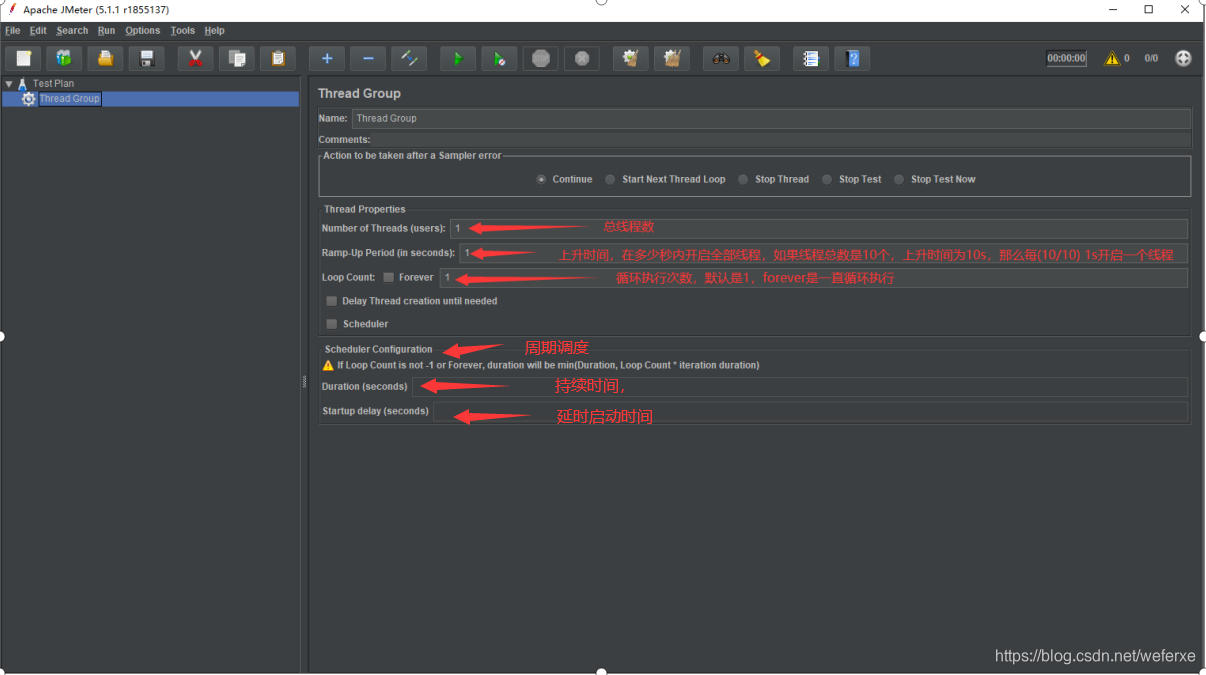Select the Thread Group tree item
The width and height of the screenshot is (1206, 675).
coord(69,99)
